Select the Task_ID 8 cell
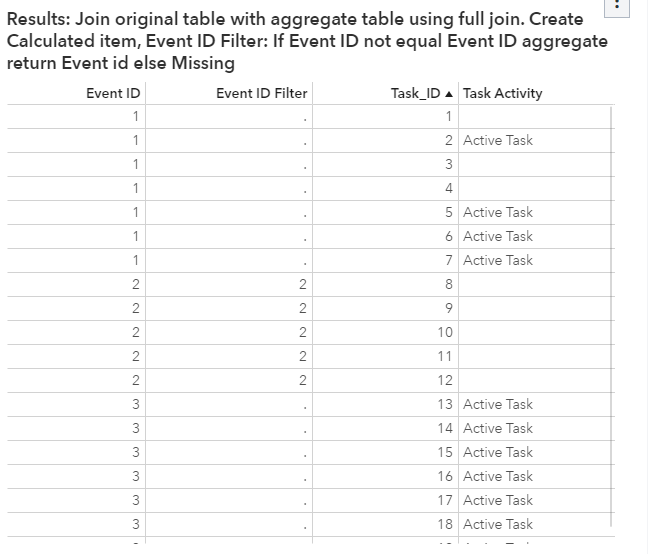This screenshot has height=554, width=648. pos(447,285)
